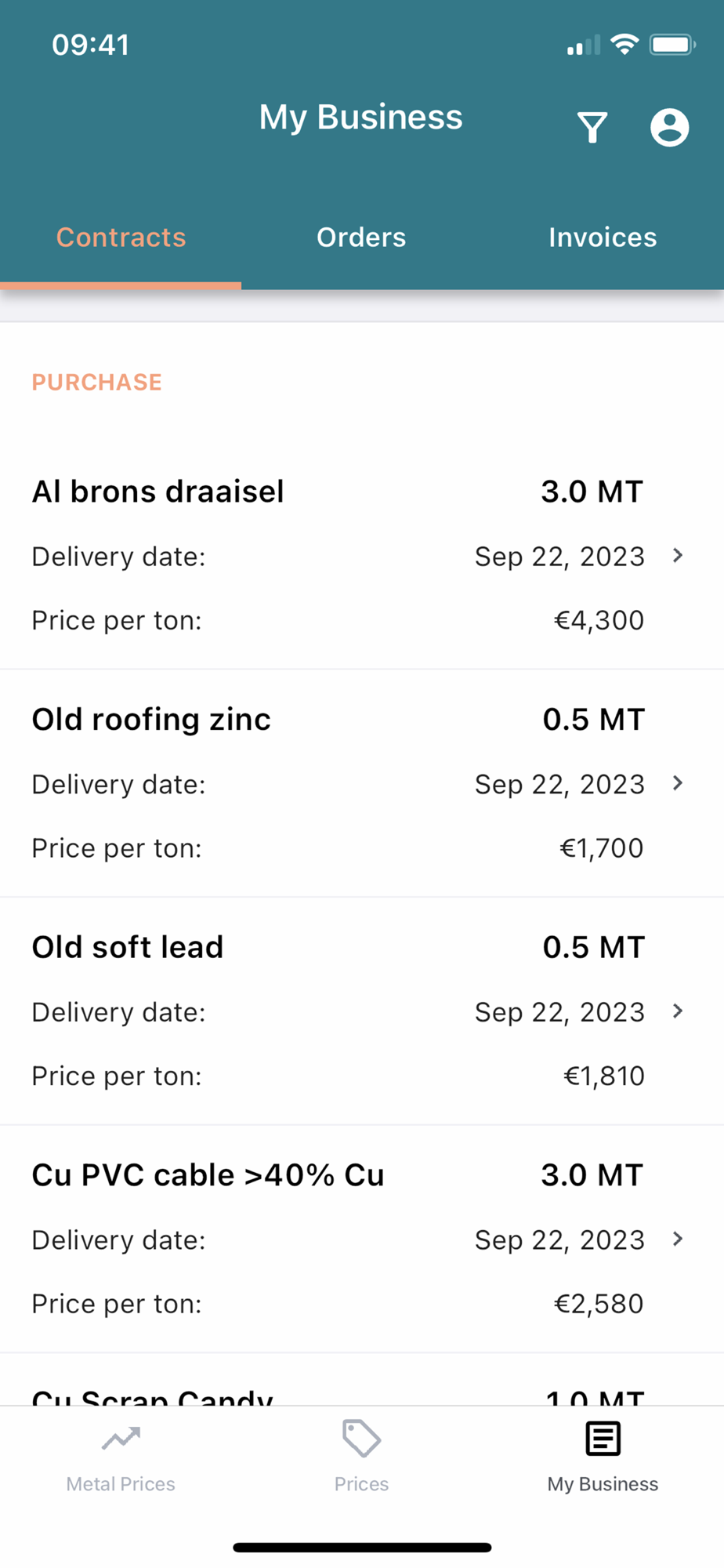724x1568 pixels.
Task: Expand Old roofing zinc contract chevron
Action: (x=678, y=783)
